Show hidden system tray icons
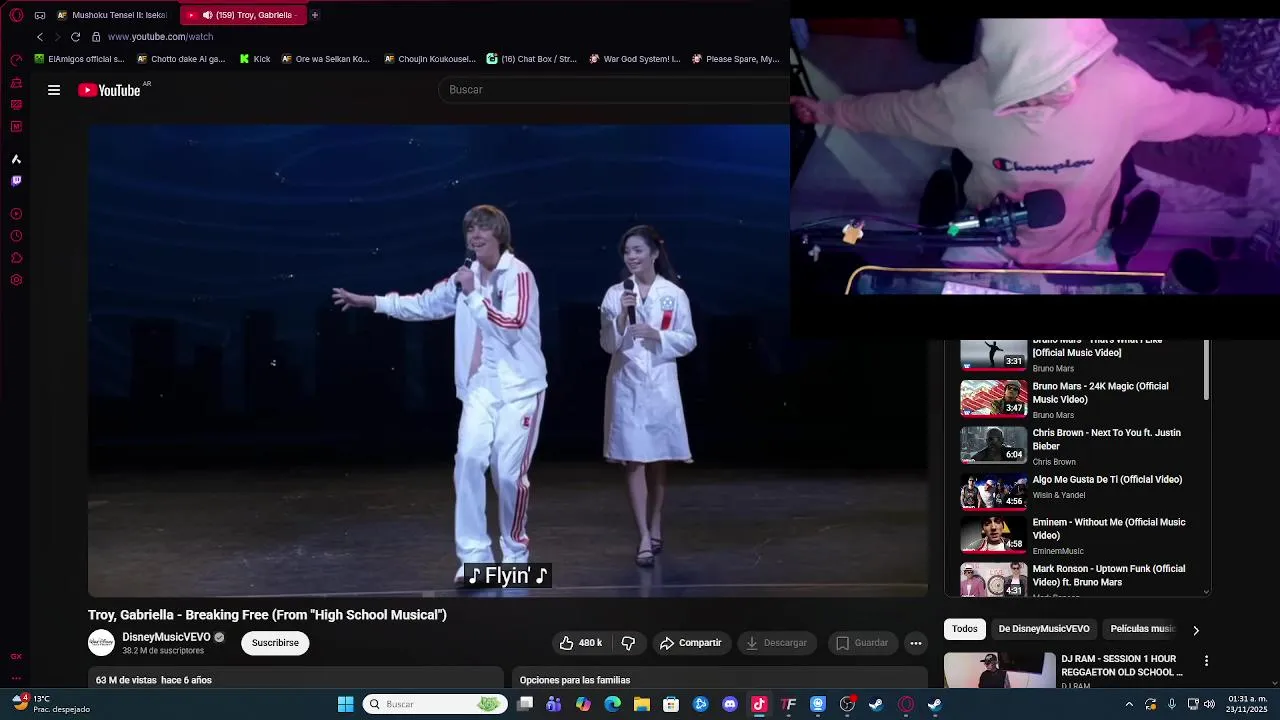The image size is (1280, 720). tap(1129, 704)
